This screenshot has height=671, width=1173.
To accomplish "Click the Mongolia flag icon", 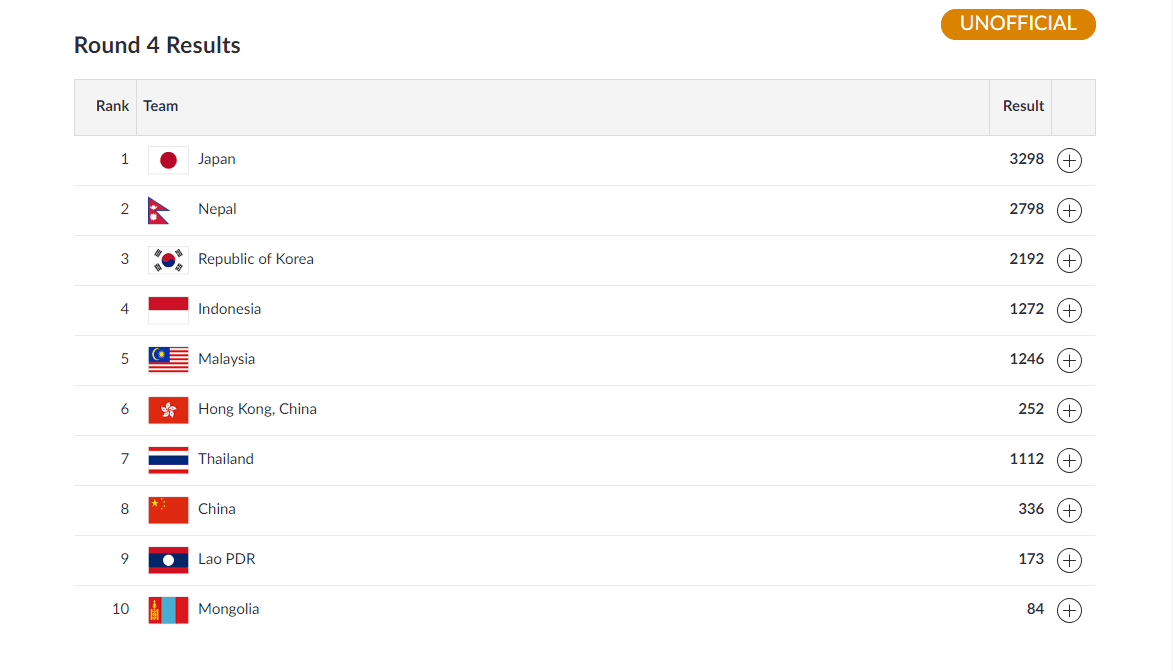I will point(168,610).
